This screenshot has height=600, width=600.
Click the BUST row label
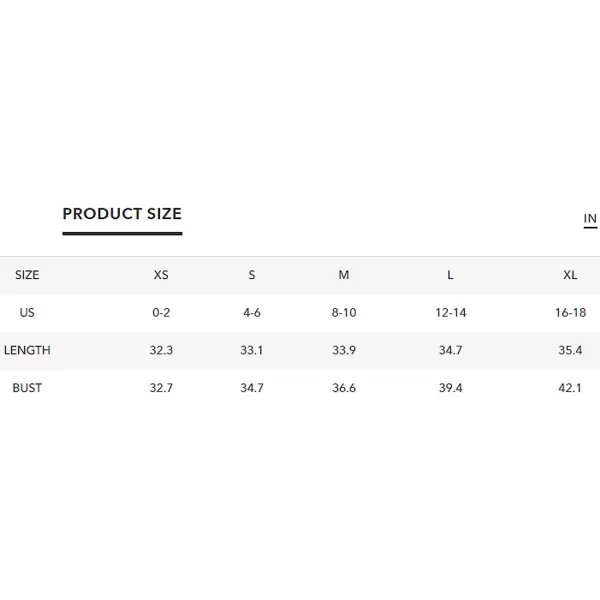27,388
